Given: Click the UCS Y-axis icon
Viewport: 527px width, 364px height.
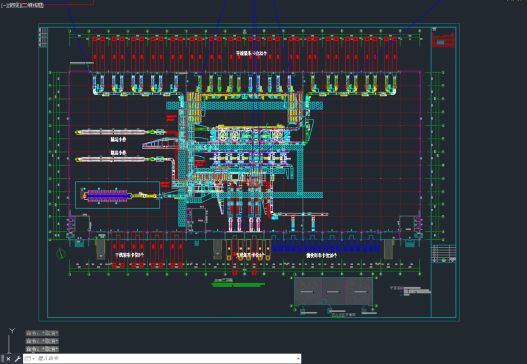Looking at the screenshot, I should [x=12, y=331].
